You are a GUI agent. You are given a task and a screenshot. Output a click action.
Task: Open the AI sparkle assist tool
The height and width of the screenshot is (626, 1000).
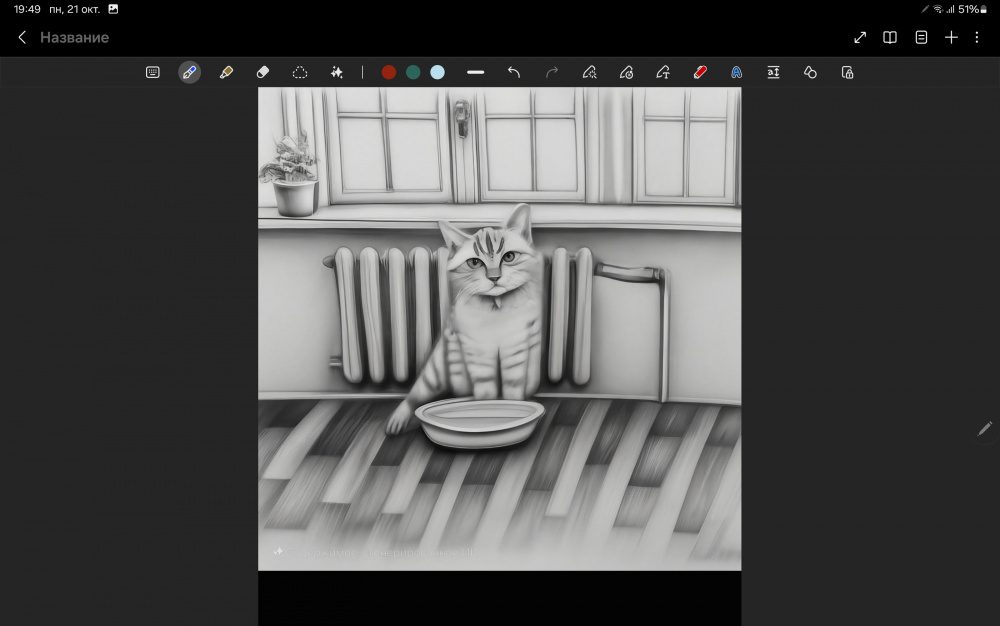(337, 72)
